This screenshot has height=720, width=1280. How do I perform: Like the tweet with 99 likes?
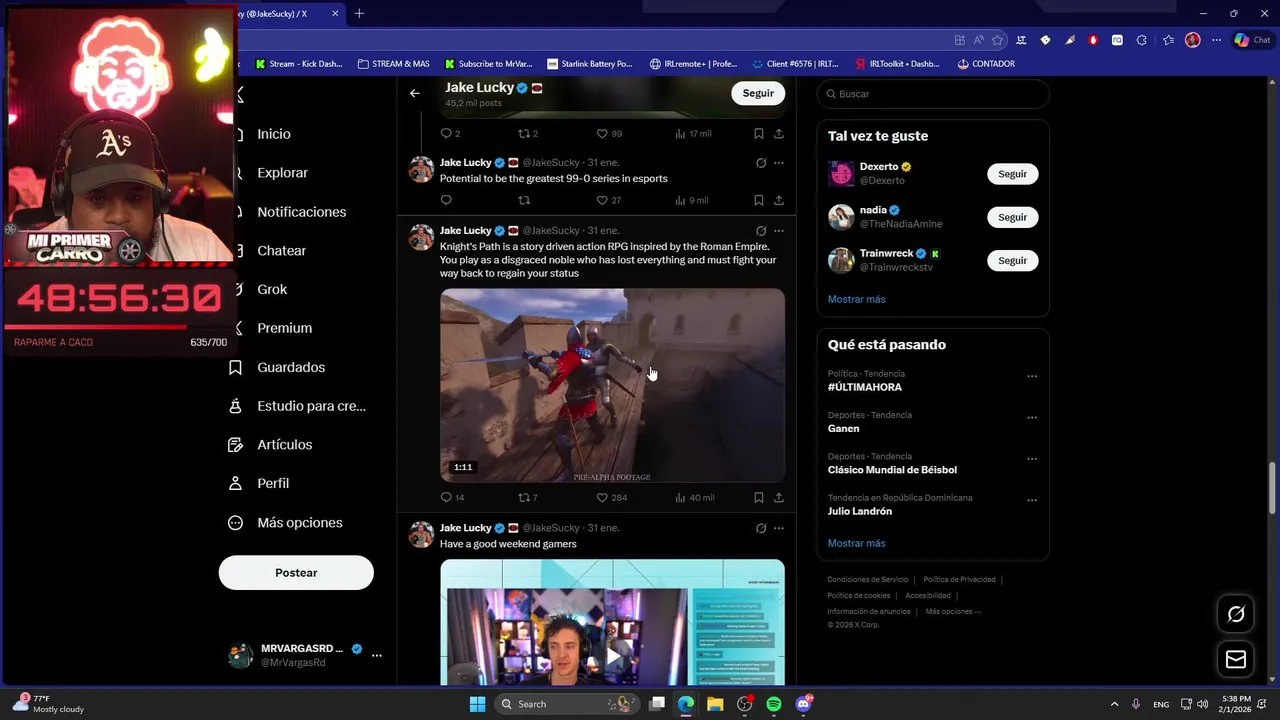tap(608, 133)
